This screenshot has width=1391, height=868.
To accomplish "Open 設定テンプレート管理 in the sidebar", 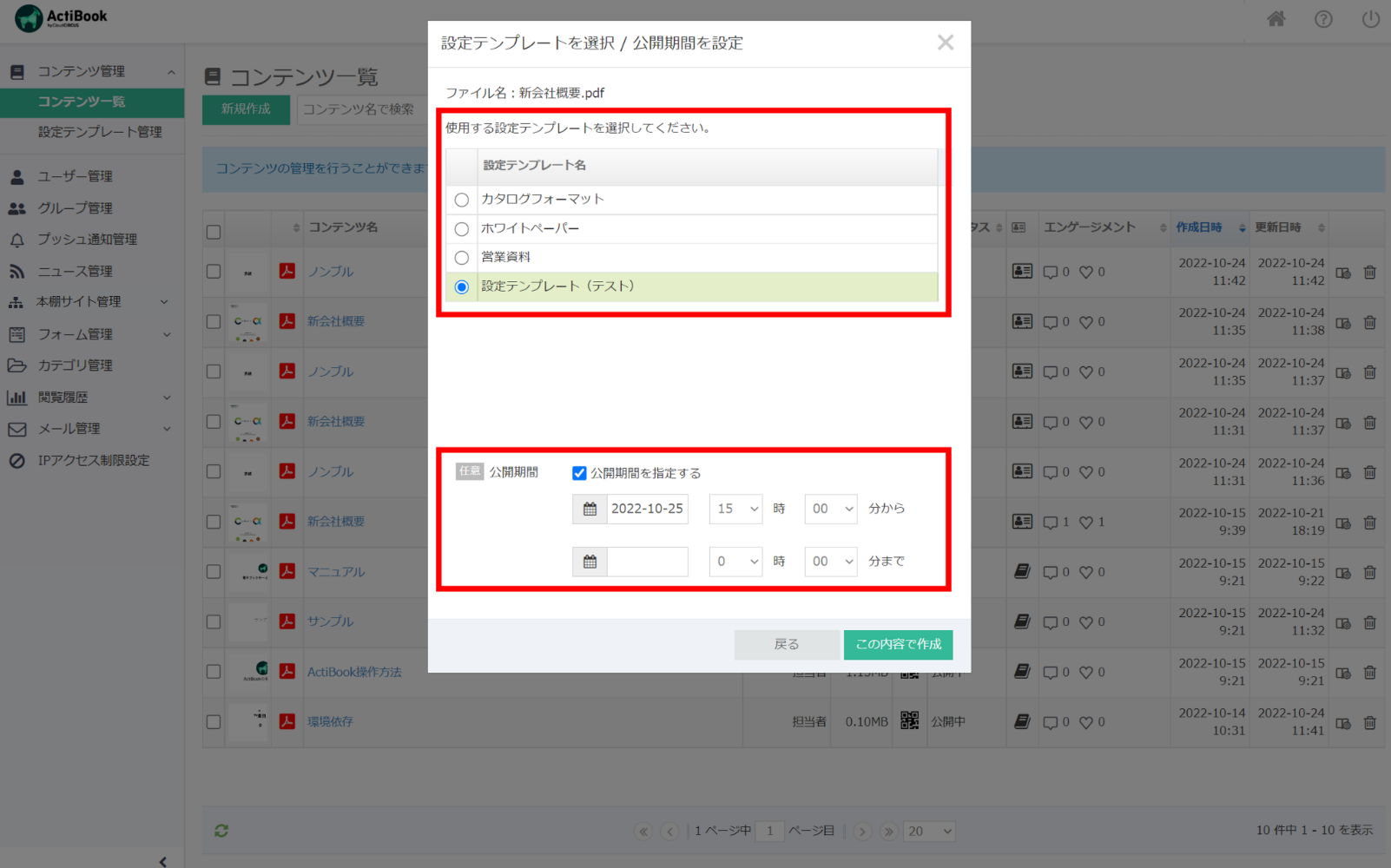I will (x=100, y=132).
